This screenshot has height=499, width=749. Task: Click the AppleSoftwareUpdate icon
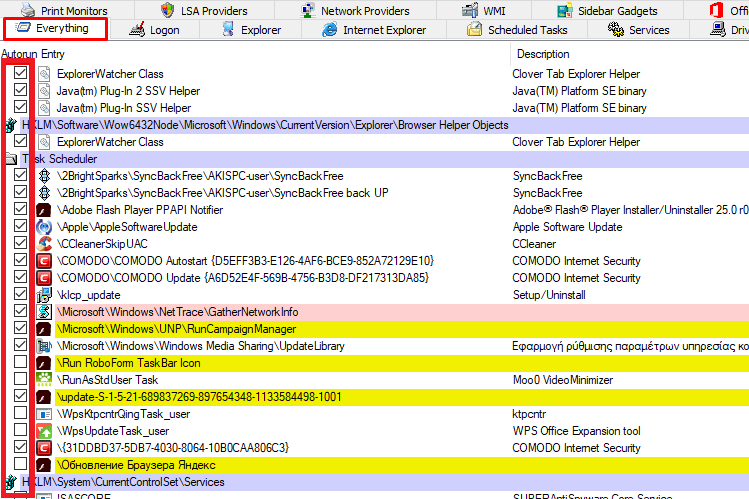pyautogui.click(x=44, y=227)
